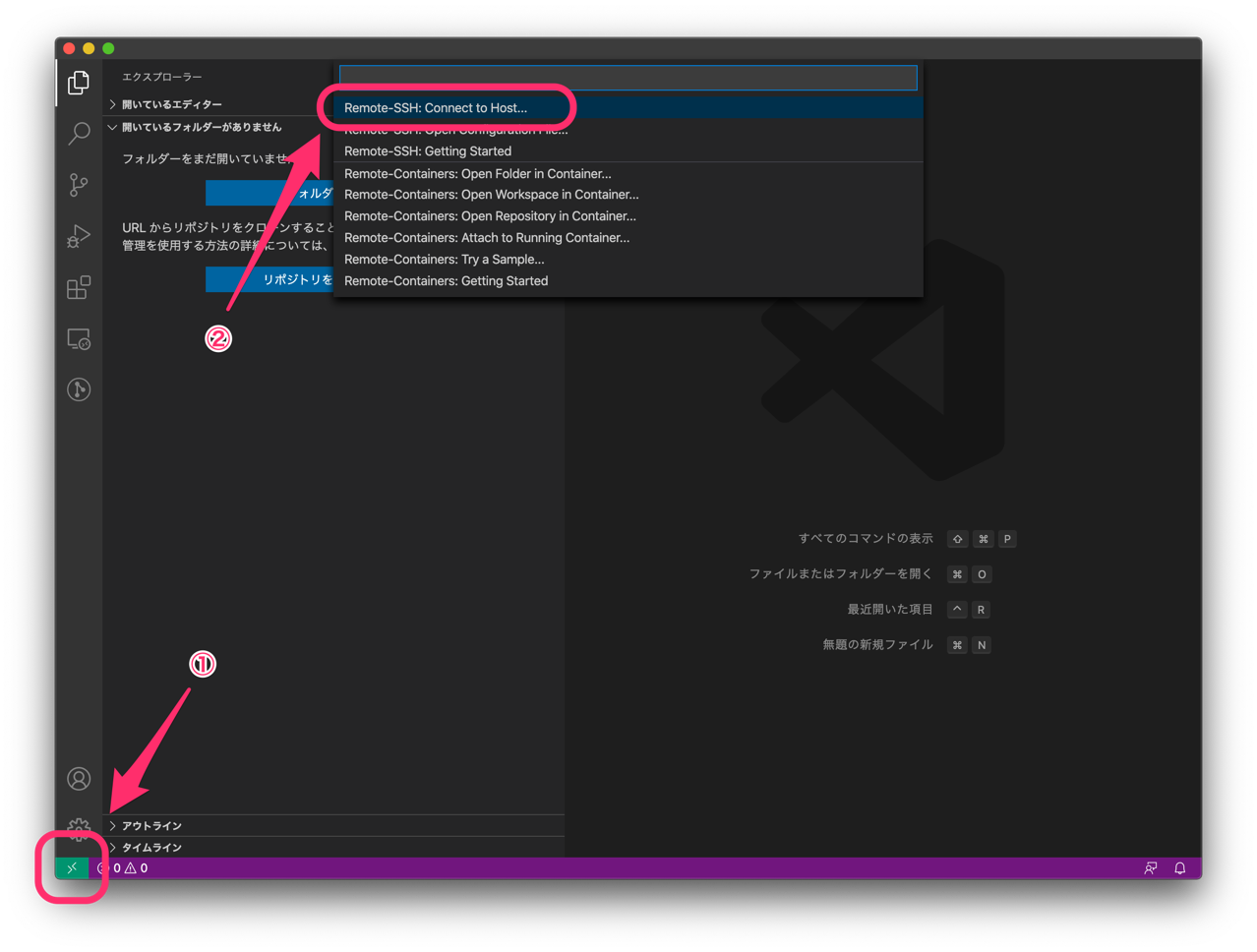Open the Explorer view icon
The width and height of the screenshot is (1257, 952).
click(79, 83)
